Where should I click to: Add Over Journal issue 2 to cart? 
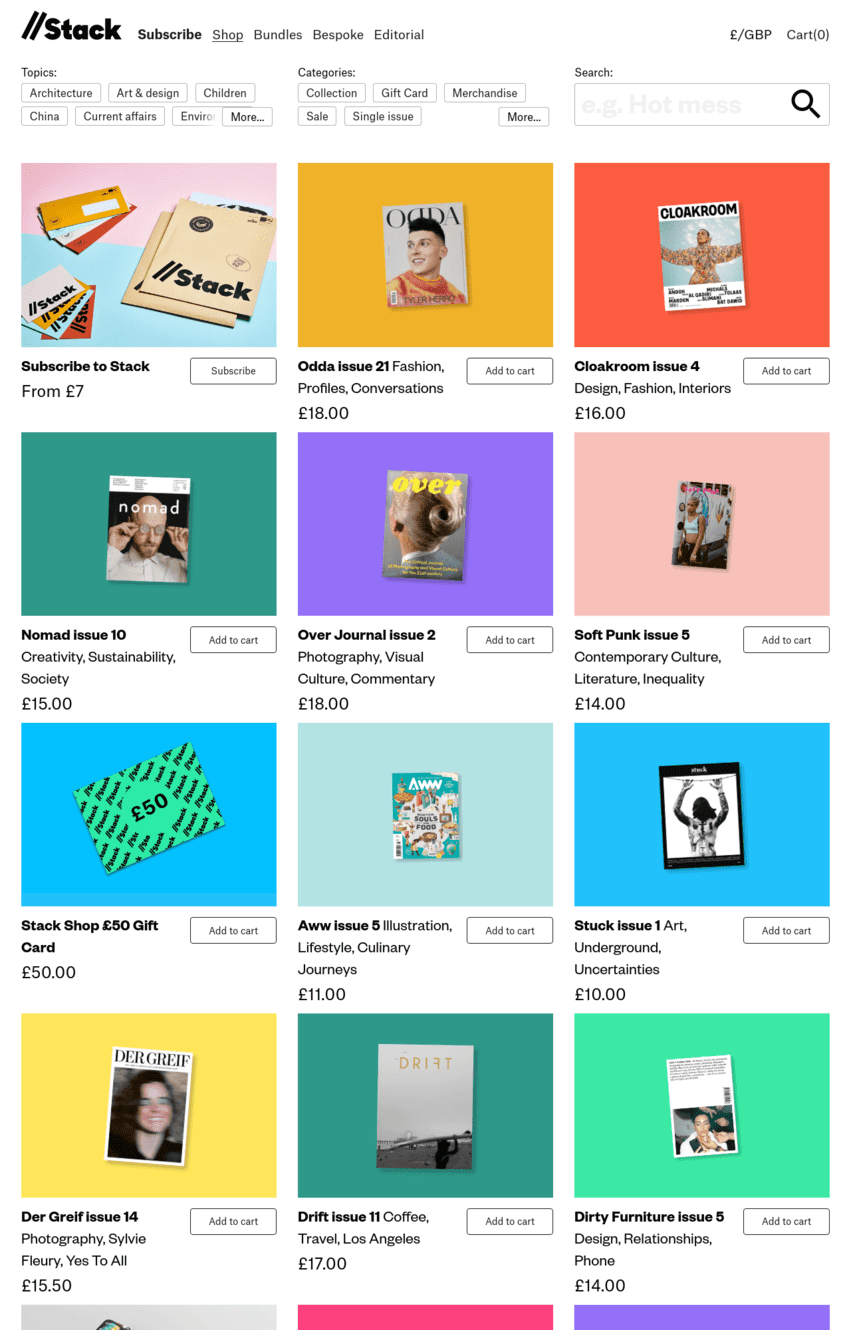click(510, 640)
